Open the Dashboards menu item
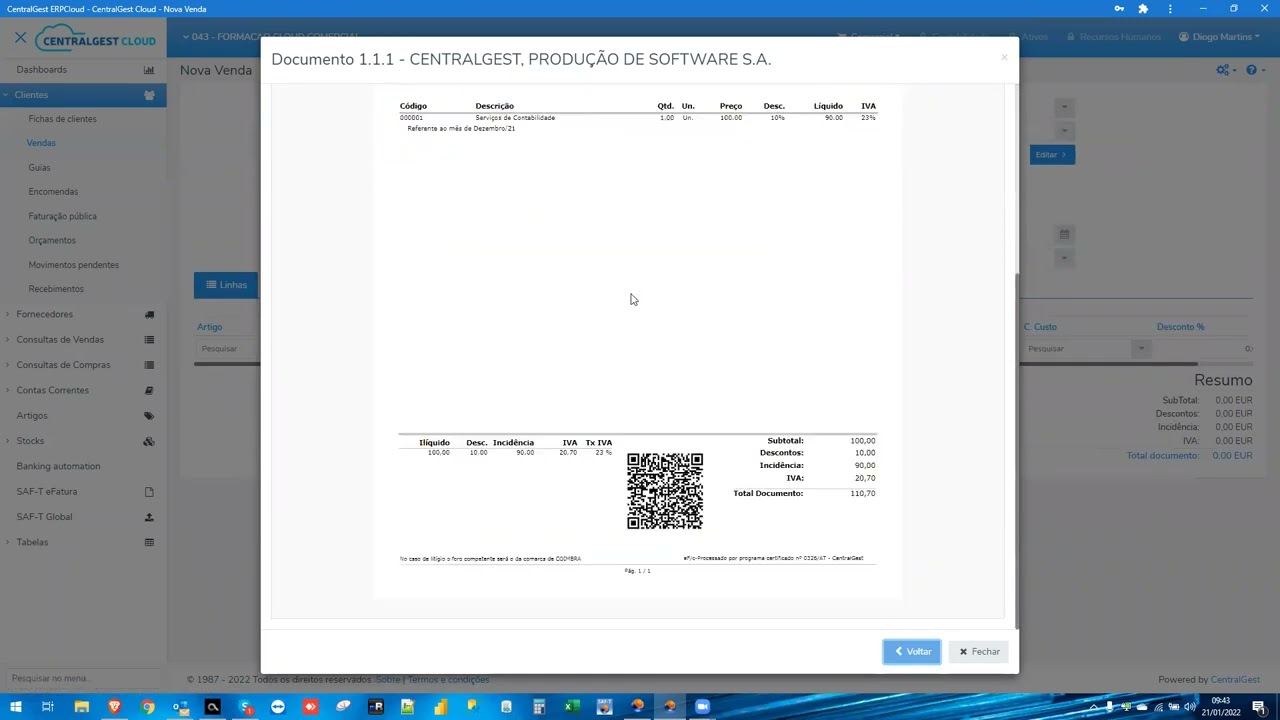 pyautogui.click(x=41, y=70)
